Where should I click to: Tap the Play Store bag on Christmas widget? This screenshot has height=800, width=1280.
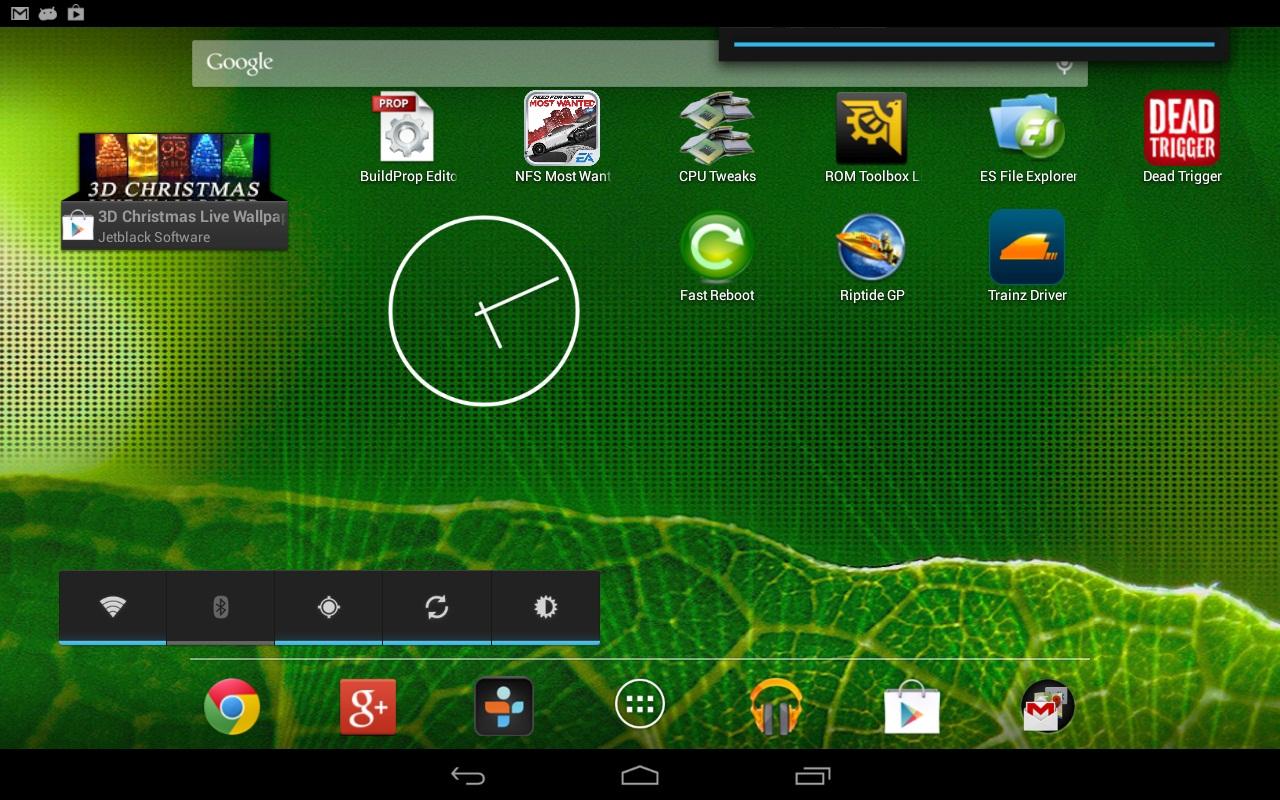[78, 227]
